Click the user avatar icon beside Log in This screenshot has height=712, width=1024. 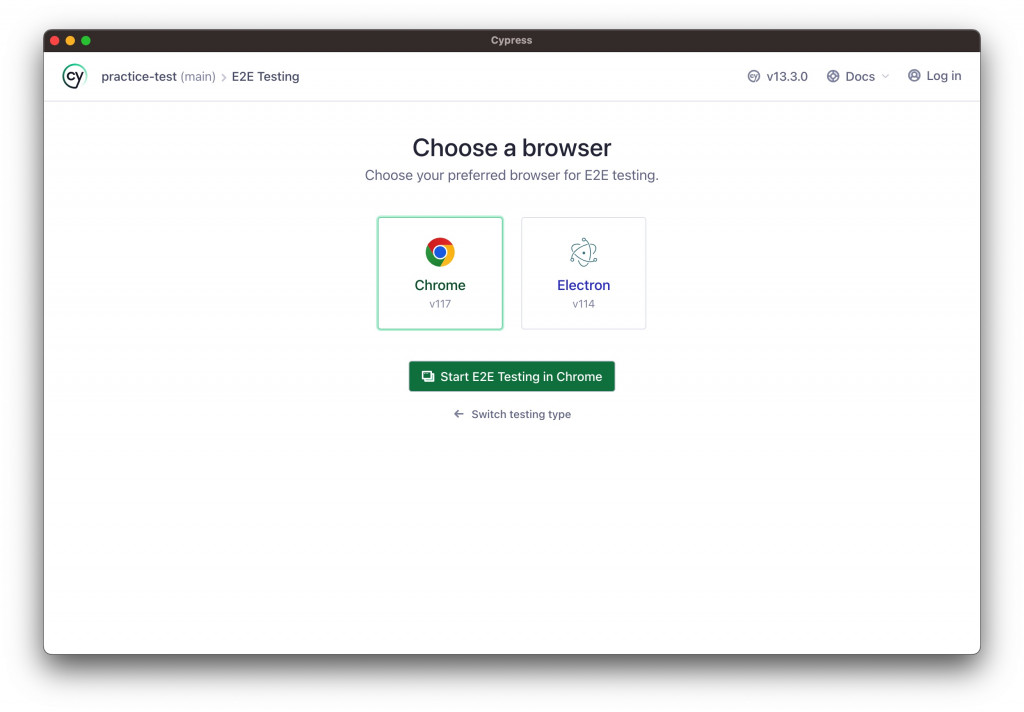(914, 76)
